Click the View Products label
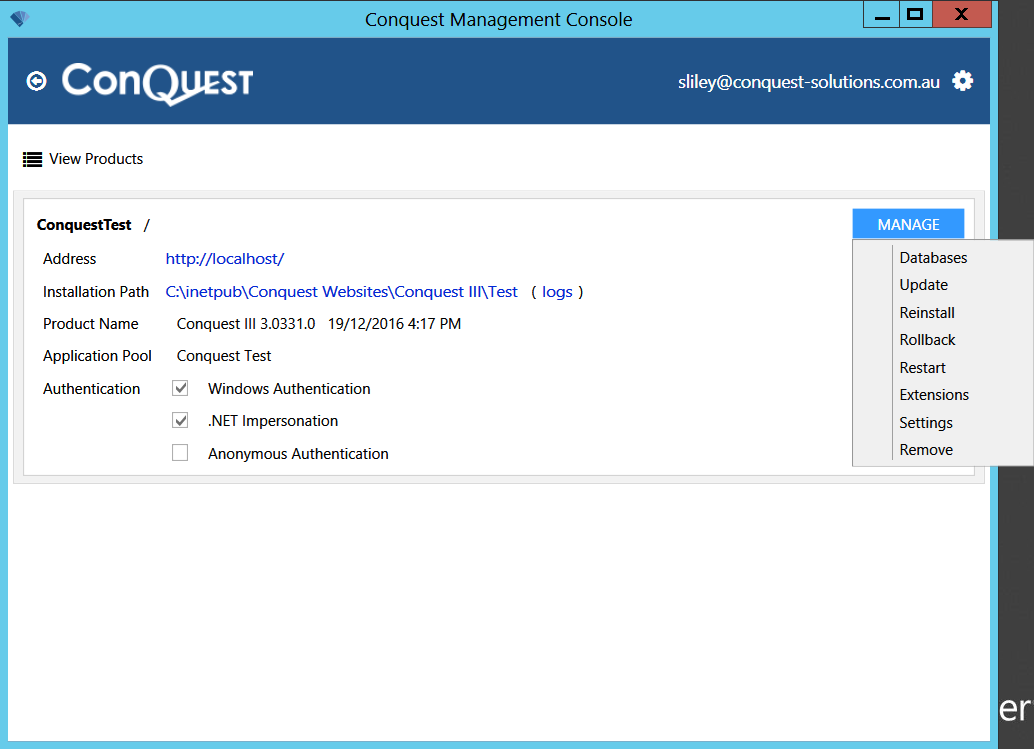This screenshot has height=749, width=1034. point(96,159)
